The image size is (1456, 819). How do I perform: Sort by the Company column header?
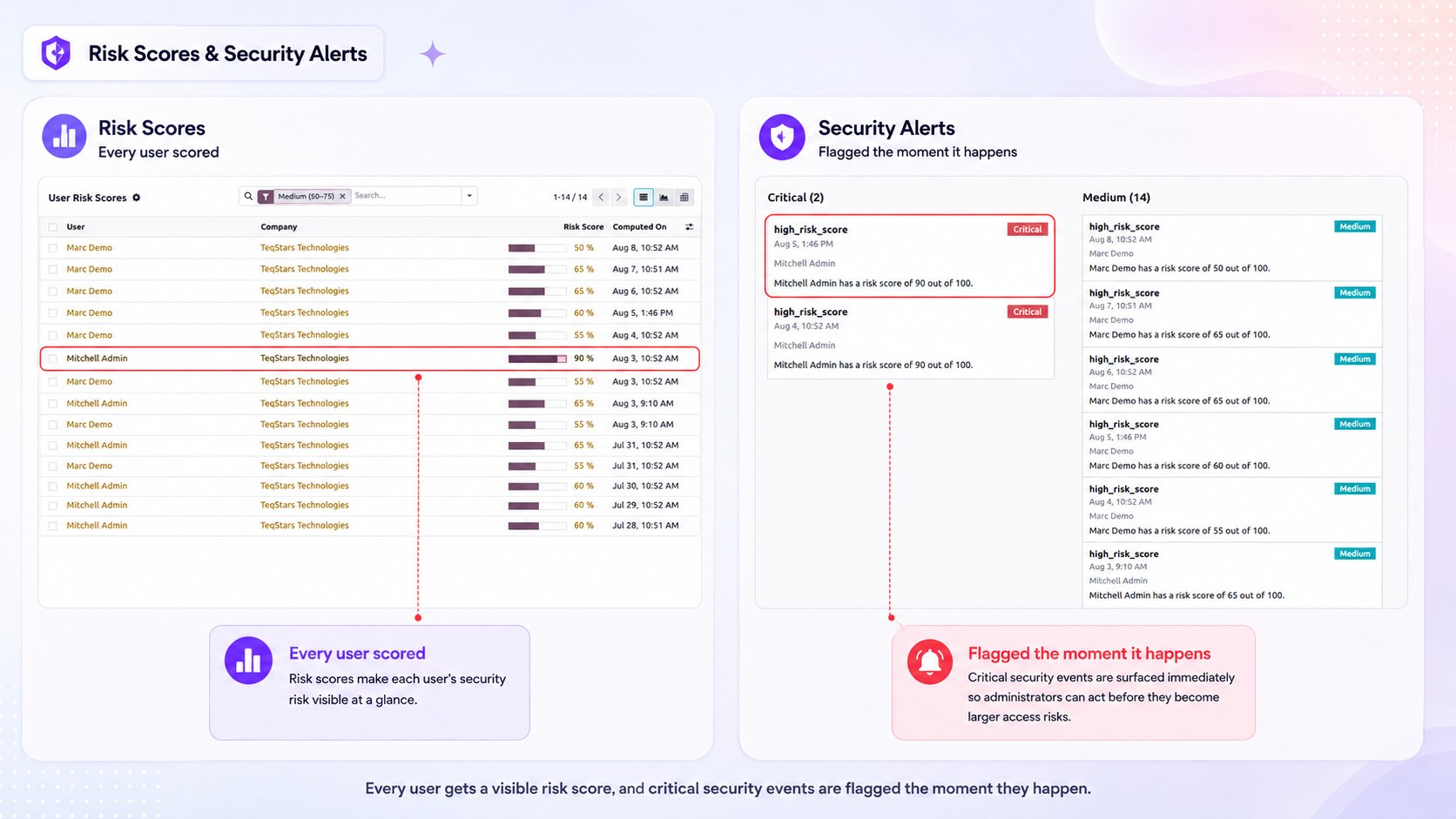pos(279,227)
